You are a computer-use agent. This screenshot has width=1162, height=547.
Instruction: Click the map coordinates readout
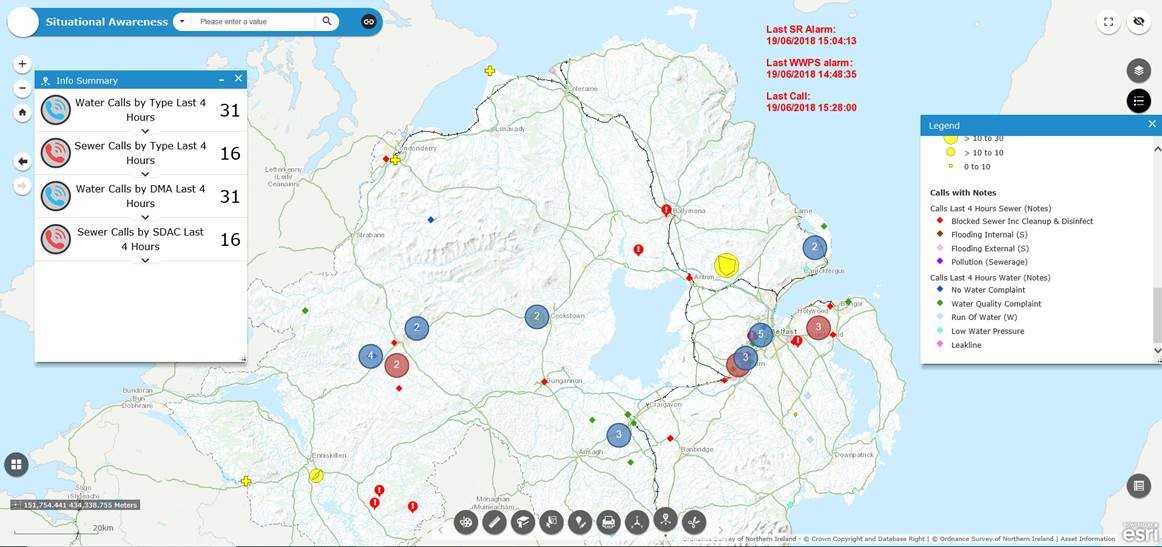click(75, 505)
